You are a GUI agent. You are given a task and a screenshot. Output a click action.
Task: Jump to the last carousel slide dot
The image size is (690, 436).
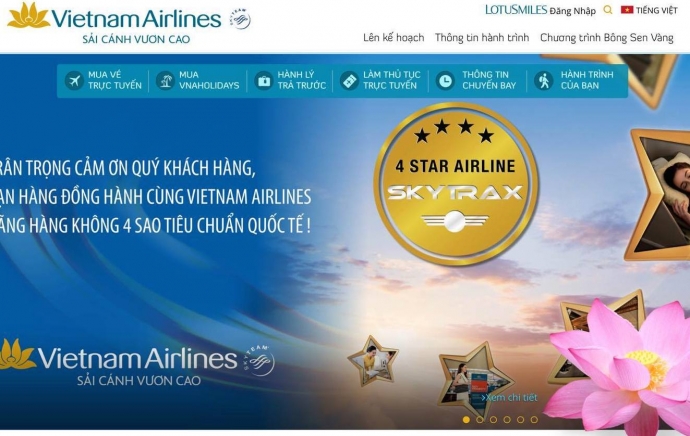[x=534, y=420]
